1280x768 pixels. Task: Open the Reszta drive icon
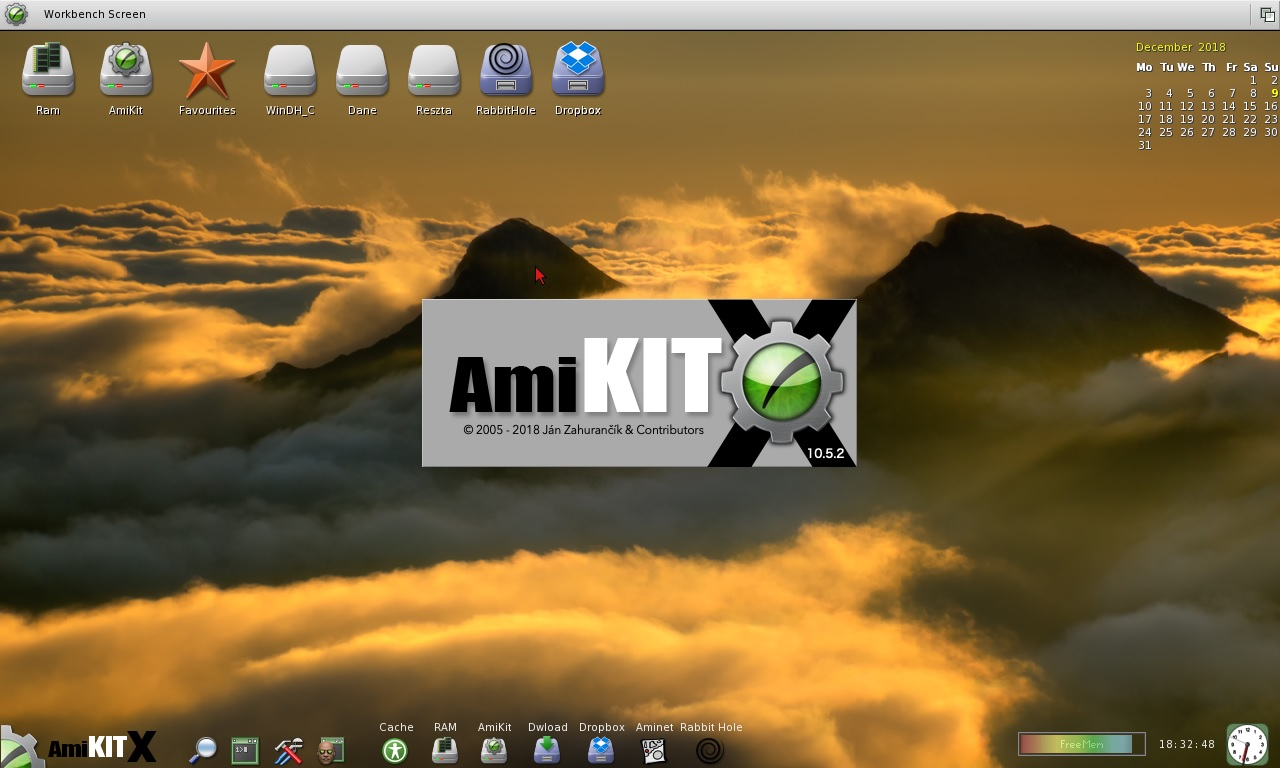coord(434,71)
